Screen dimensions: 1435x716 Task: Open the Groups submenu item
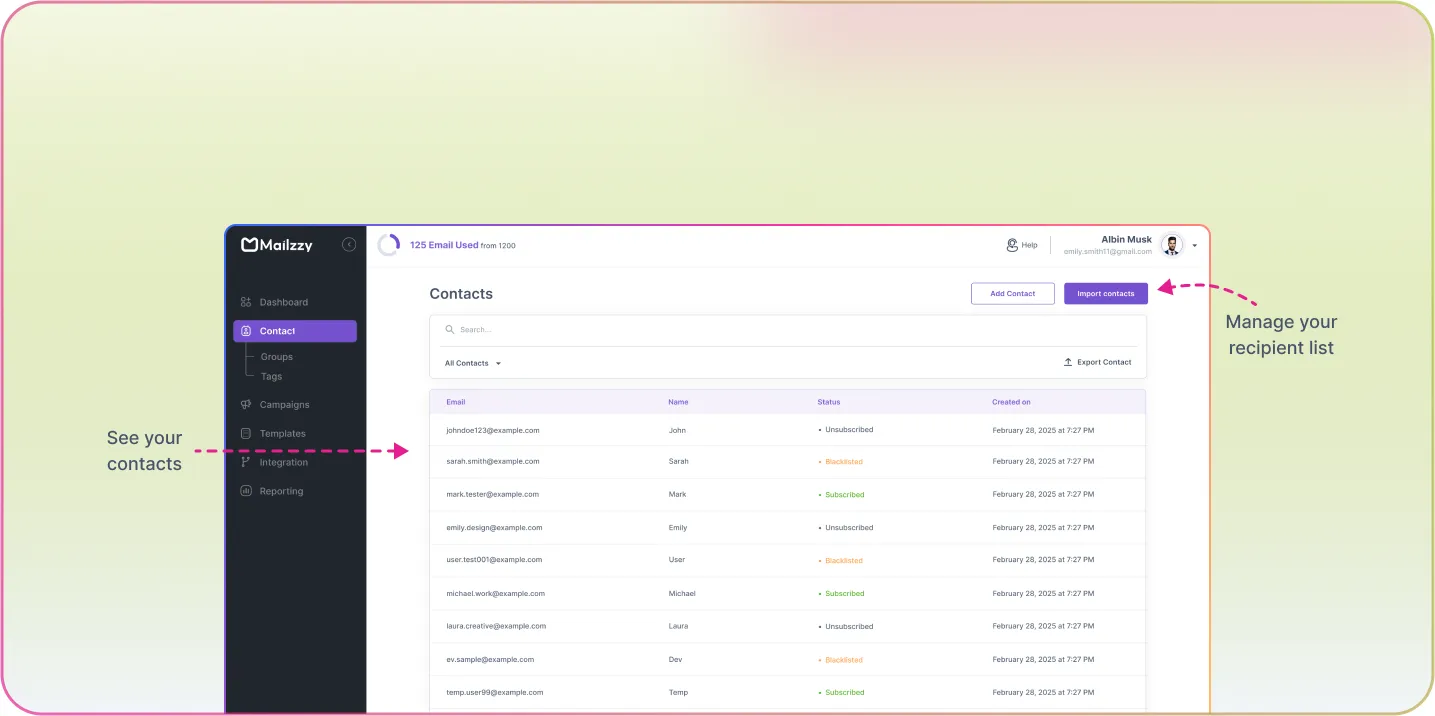pyautogui.click(x=276, y=356)
